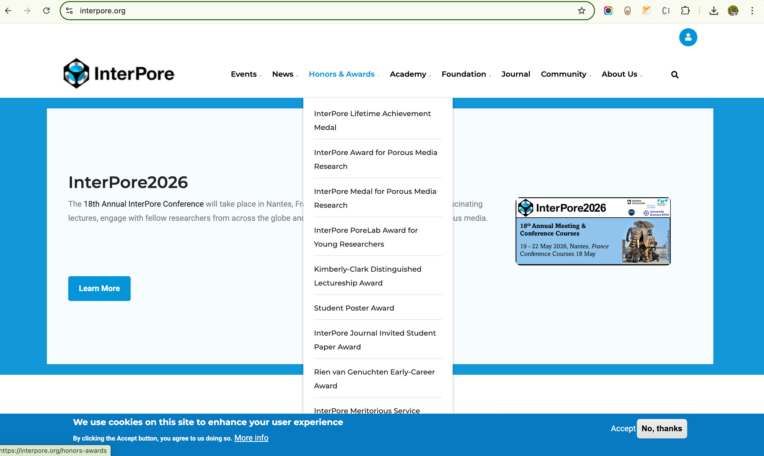This screenshot has height=456, width=764.
Task: Select InterPore Lifetime Achievement Medal
Action: [x=378, y=120]
